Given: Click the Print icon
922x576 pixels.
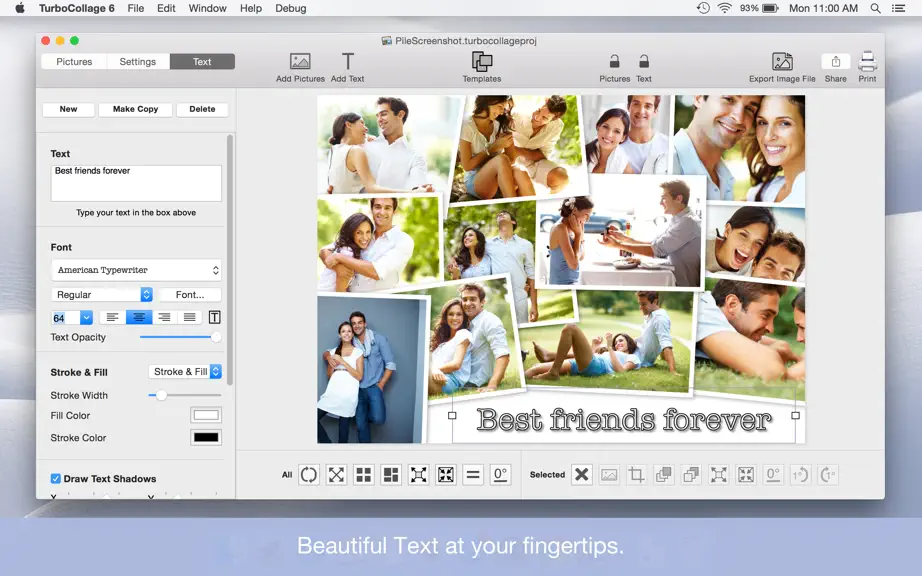Looking at the screenshot, I should click(x=867, y=61).
